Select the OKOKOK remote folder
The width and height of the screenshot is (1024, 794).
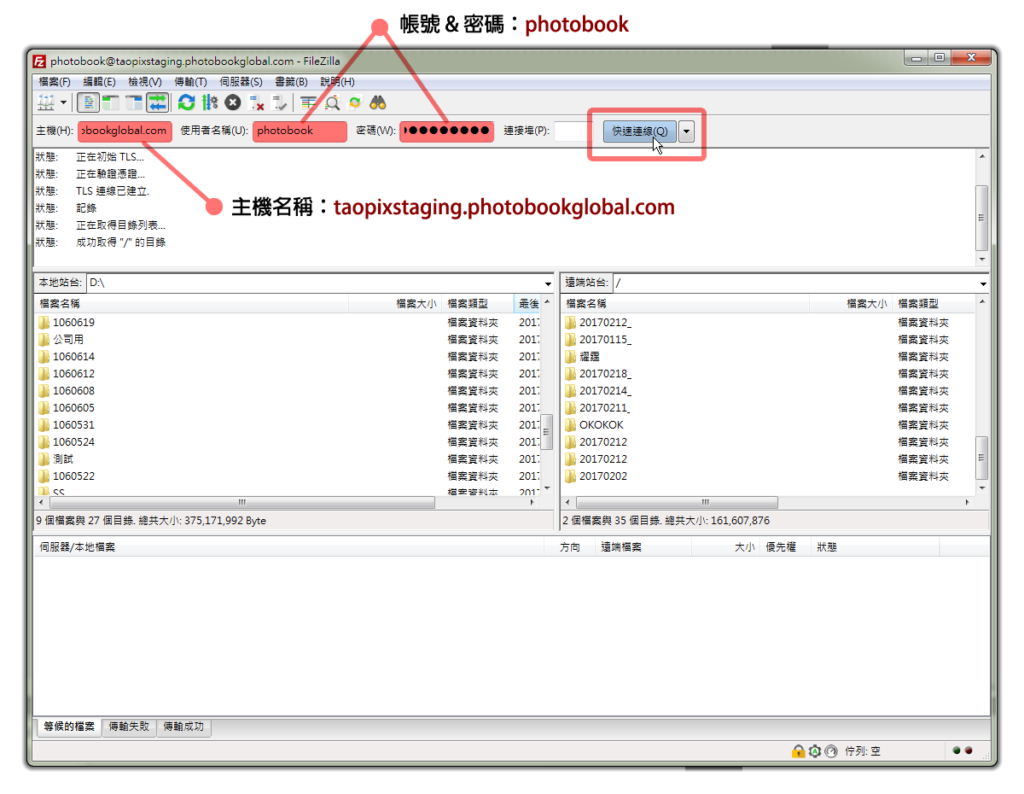601,425
